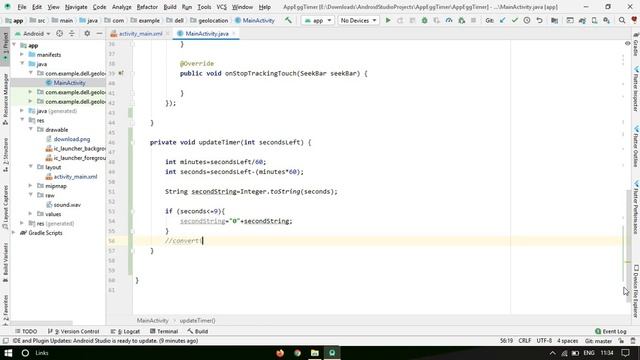Expand the mipmap folder
640x360 pixels.
point(31,186)
